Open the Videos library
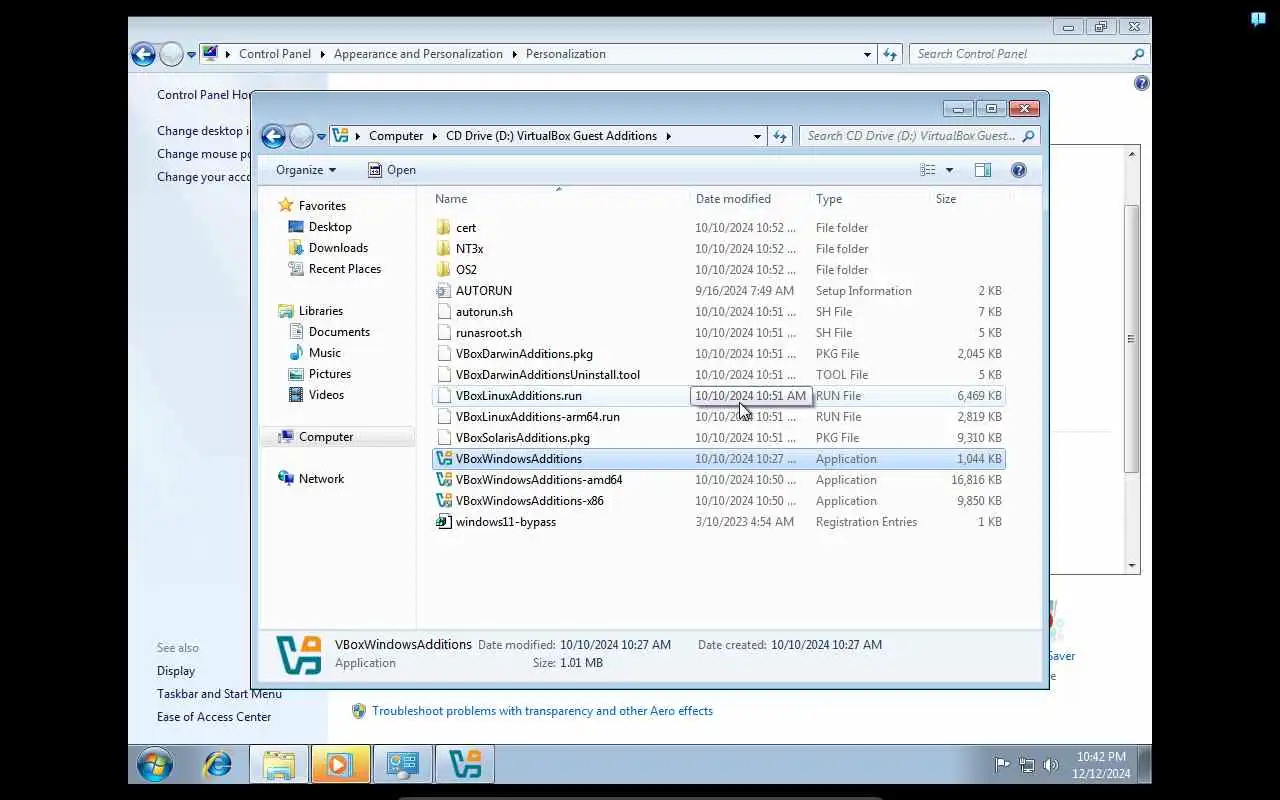The height and width of the screenshot is (800, 1280). (326, 395)
